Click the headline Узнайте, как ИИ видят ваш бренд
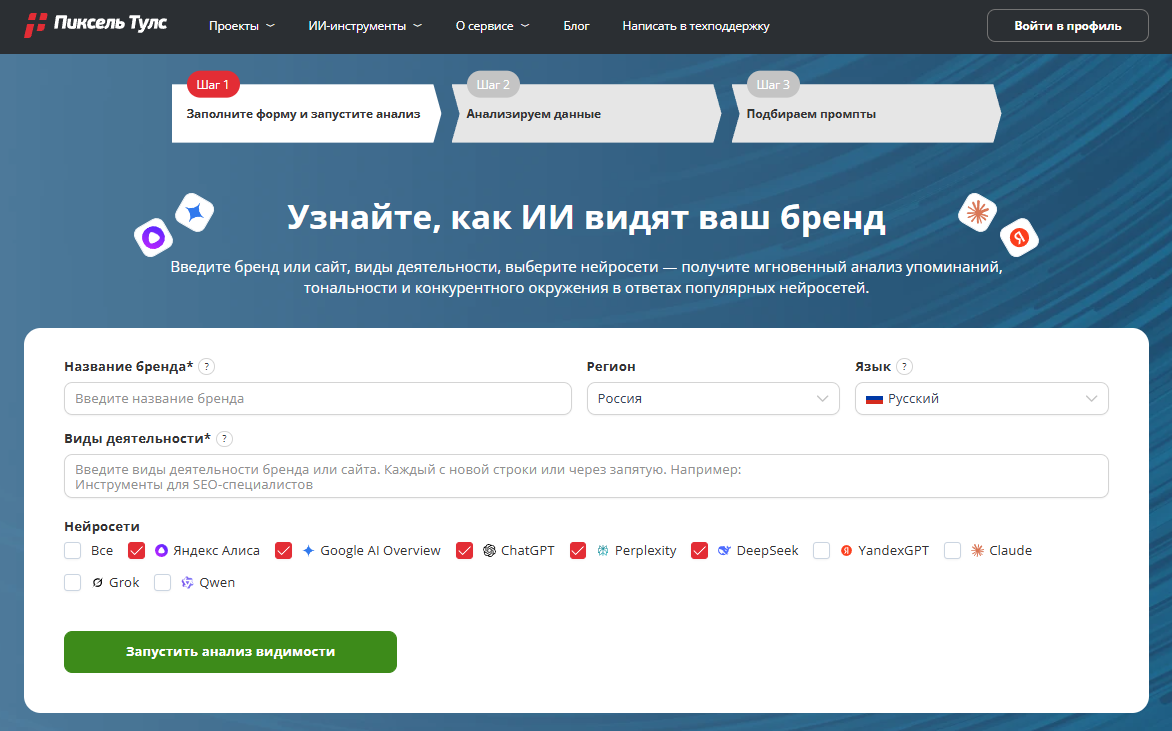This screenshot has height=731, width=1172. pos(586,218)
